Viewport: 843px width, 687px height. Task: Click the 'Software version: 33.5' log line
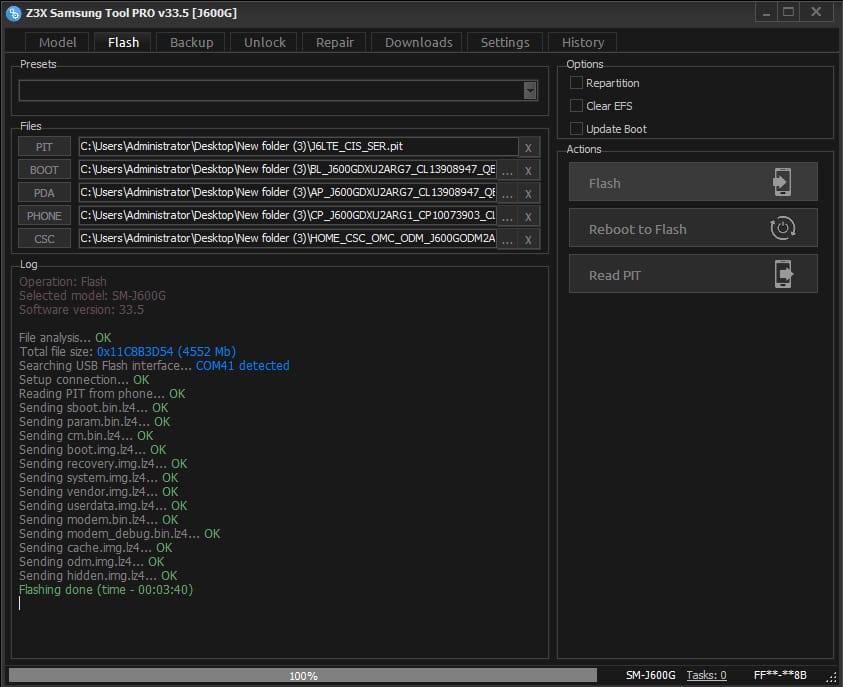coord(81,310)
